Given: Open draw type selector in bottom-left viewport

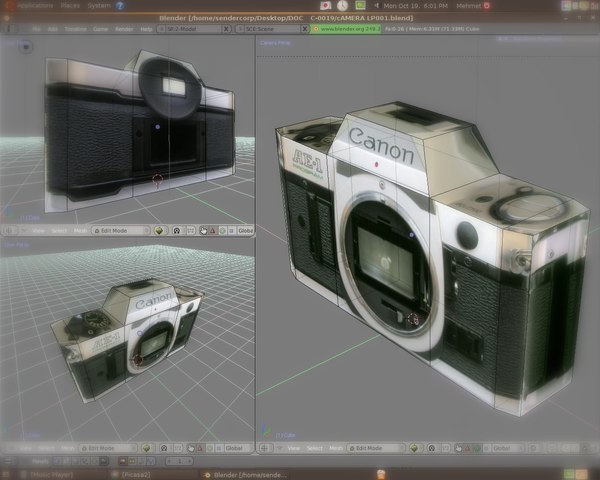Looking at the screenshot, I should (x=147, y=448).
